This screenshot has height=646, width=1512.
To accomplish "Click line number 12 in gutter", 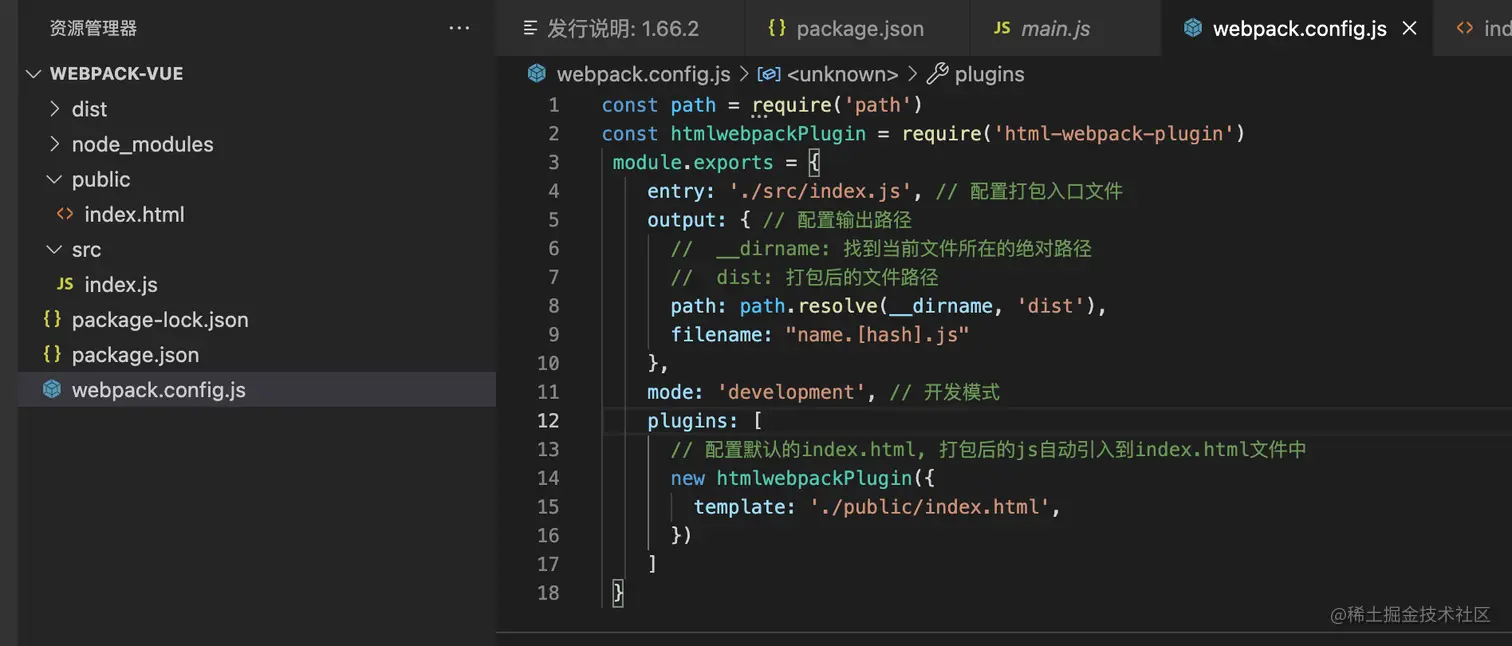I will (x=548, y=420).
